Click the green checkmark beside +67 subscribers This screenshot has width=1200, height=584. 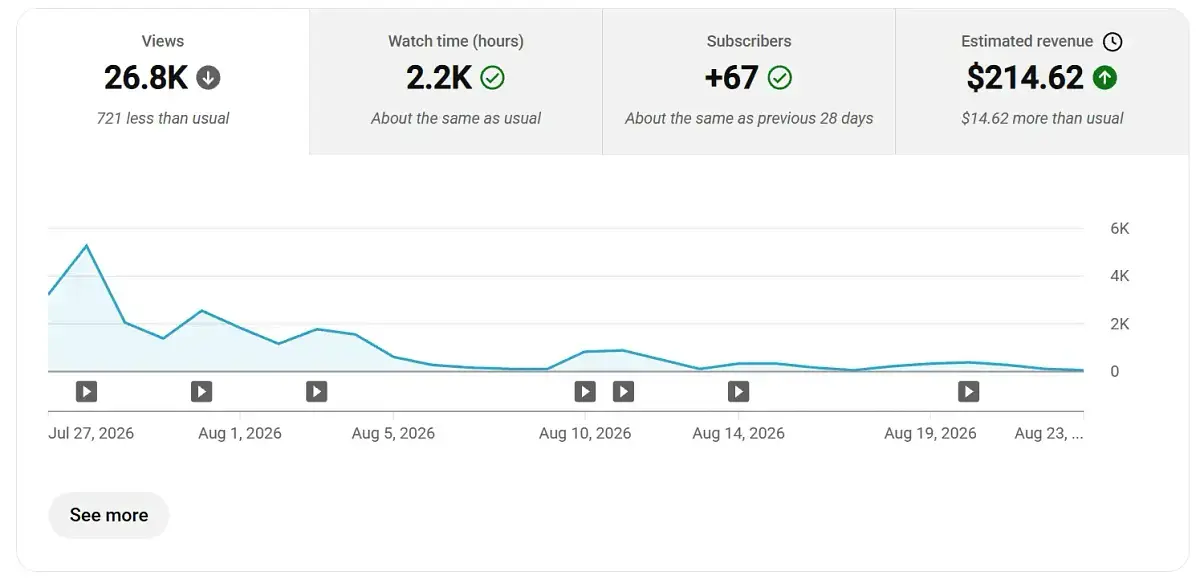(x=780, y=77)
